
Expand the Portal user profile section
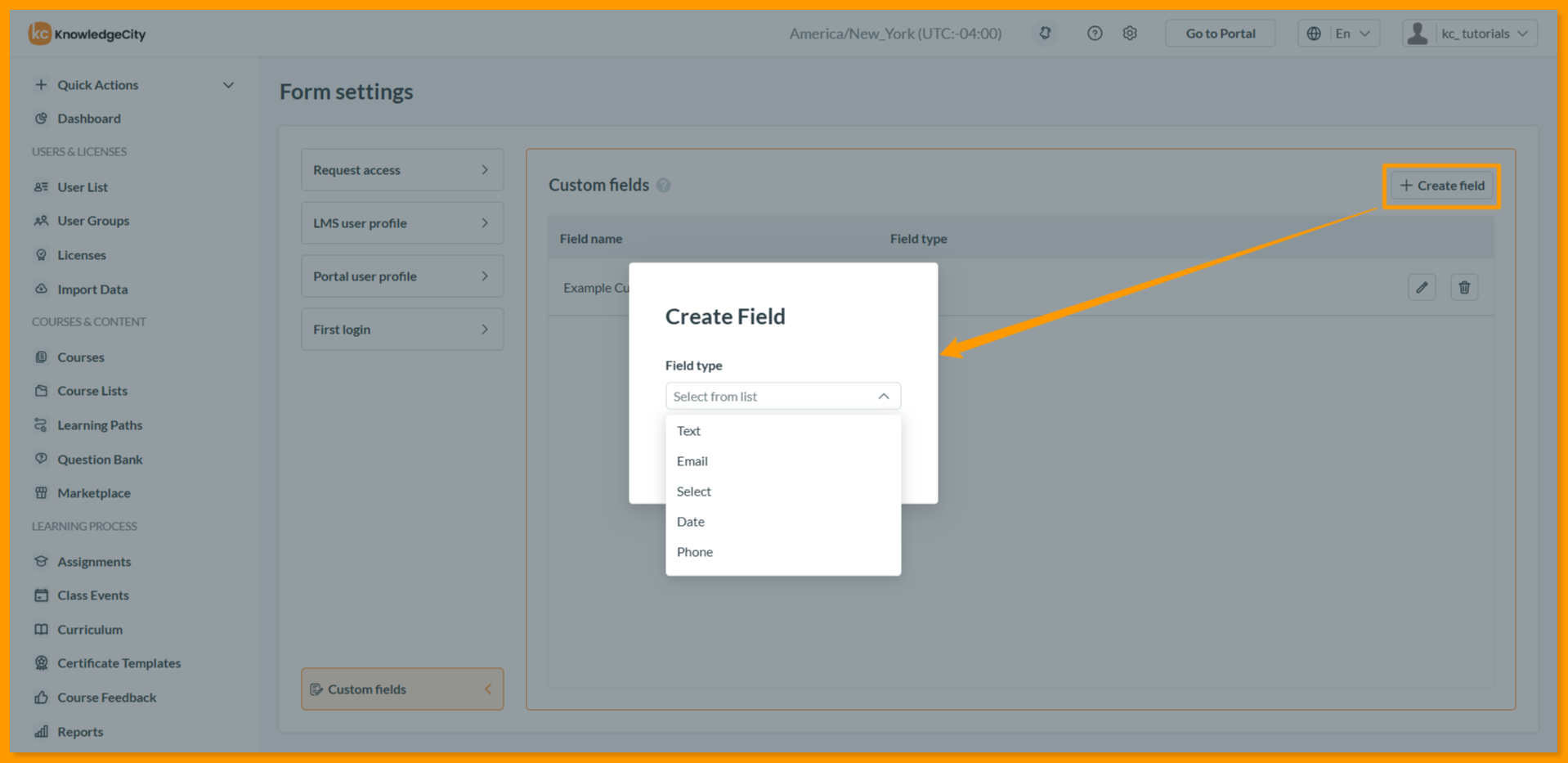(402, 276)
